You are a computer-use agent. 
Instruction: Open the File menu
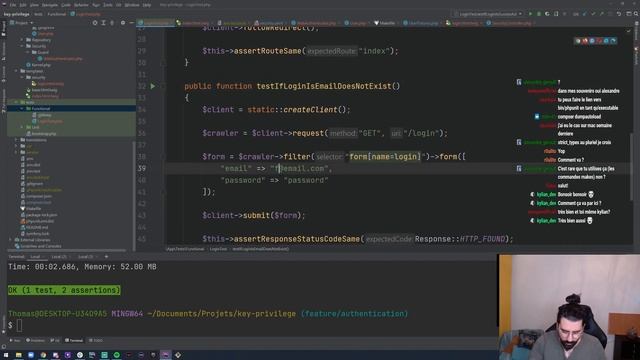coord(13,5)
